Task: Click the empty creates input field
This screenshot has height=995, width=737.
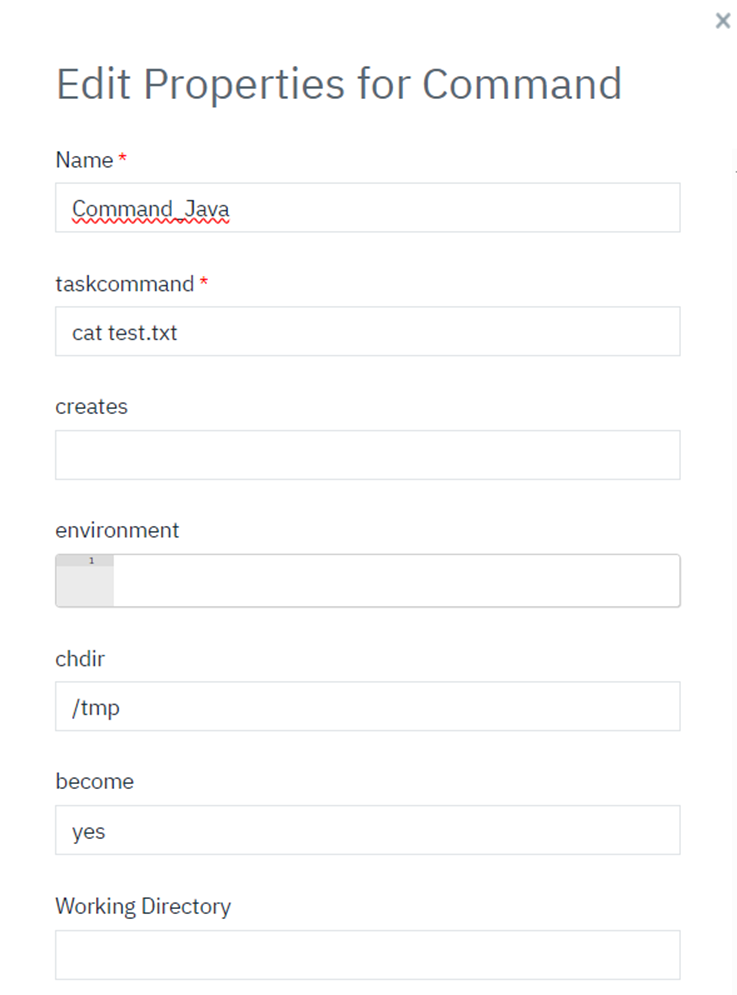Action: 367,455
